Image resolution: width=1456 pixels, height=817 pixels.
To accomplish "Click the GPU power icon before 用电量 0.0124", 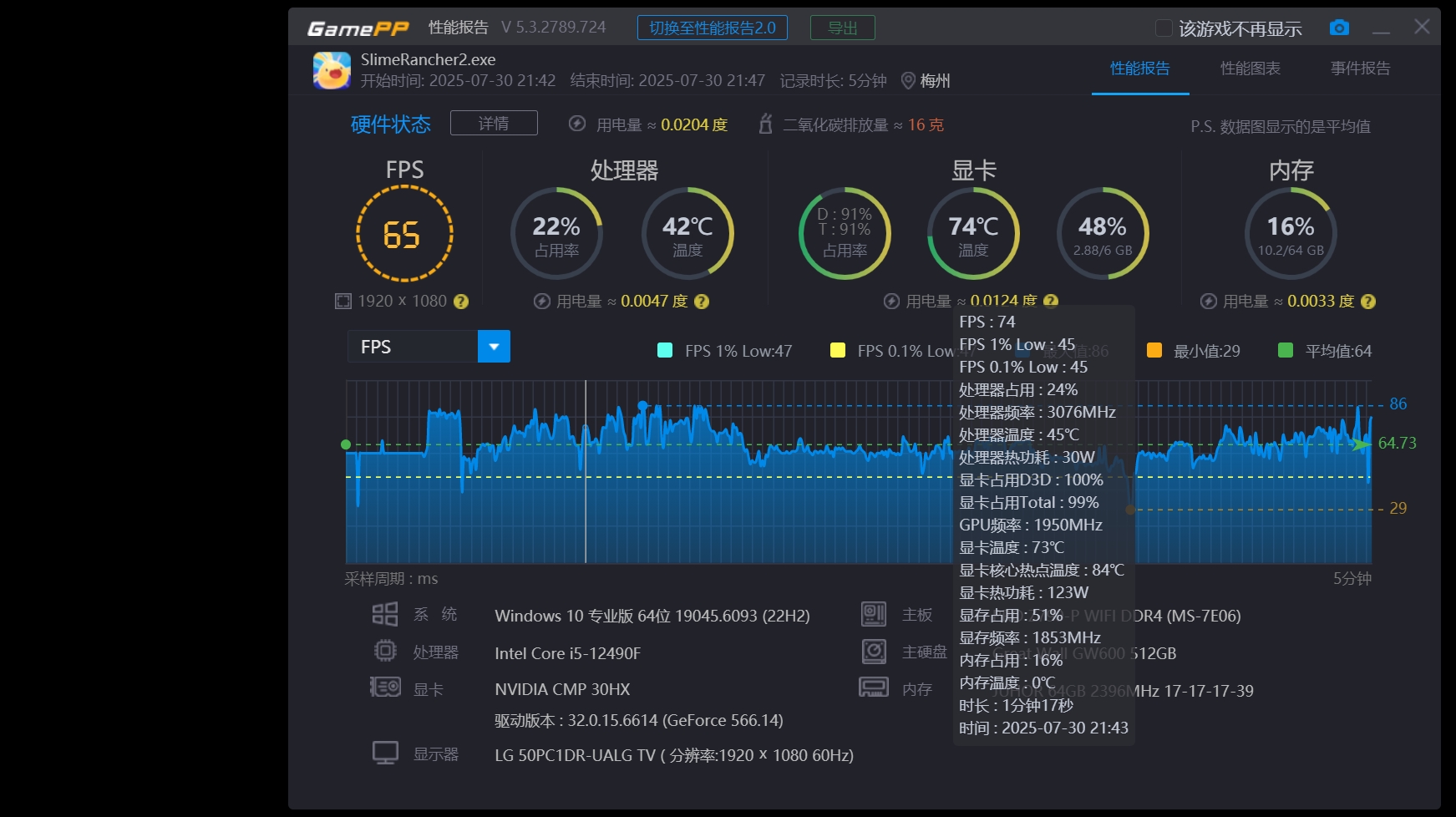I will point(892,302).
